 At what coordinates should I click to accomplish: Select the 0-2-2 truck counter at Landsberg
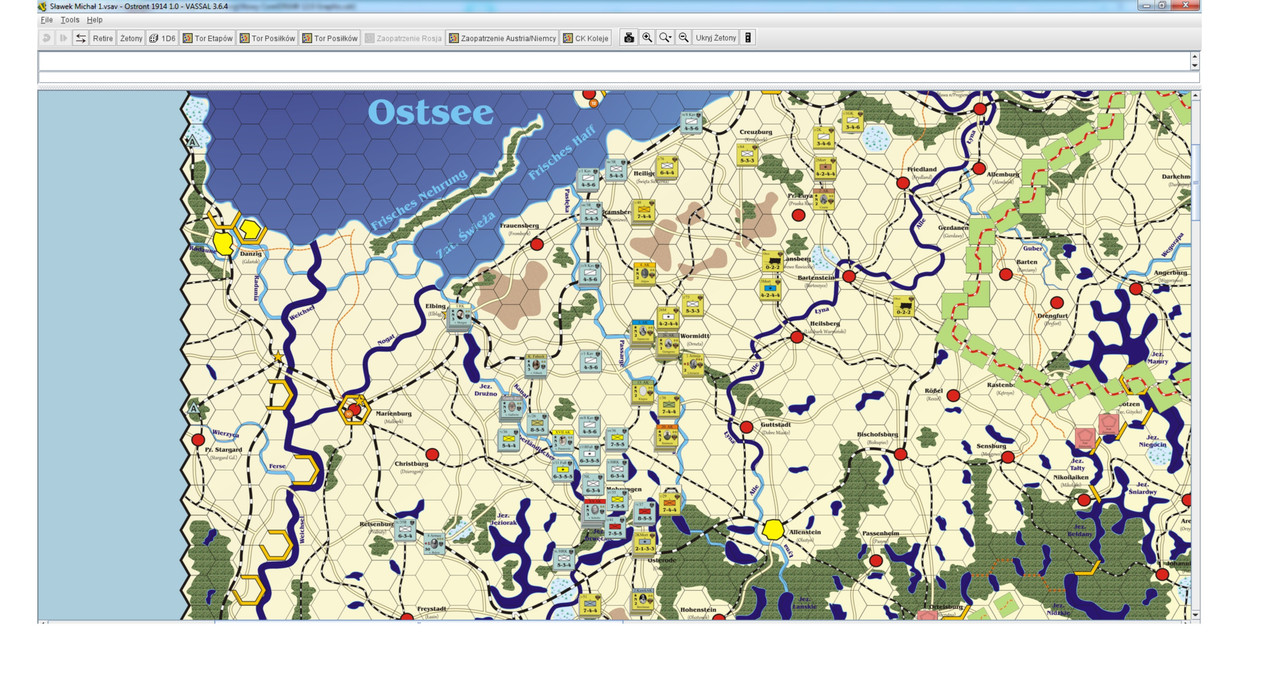(772, 261)
